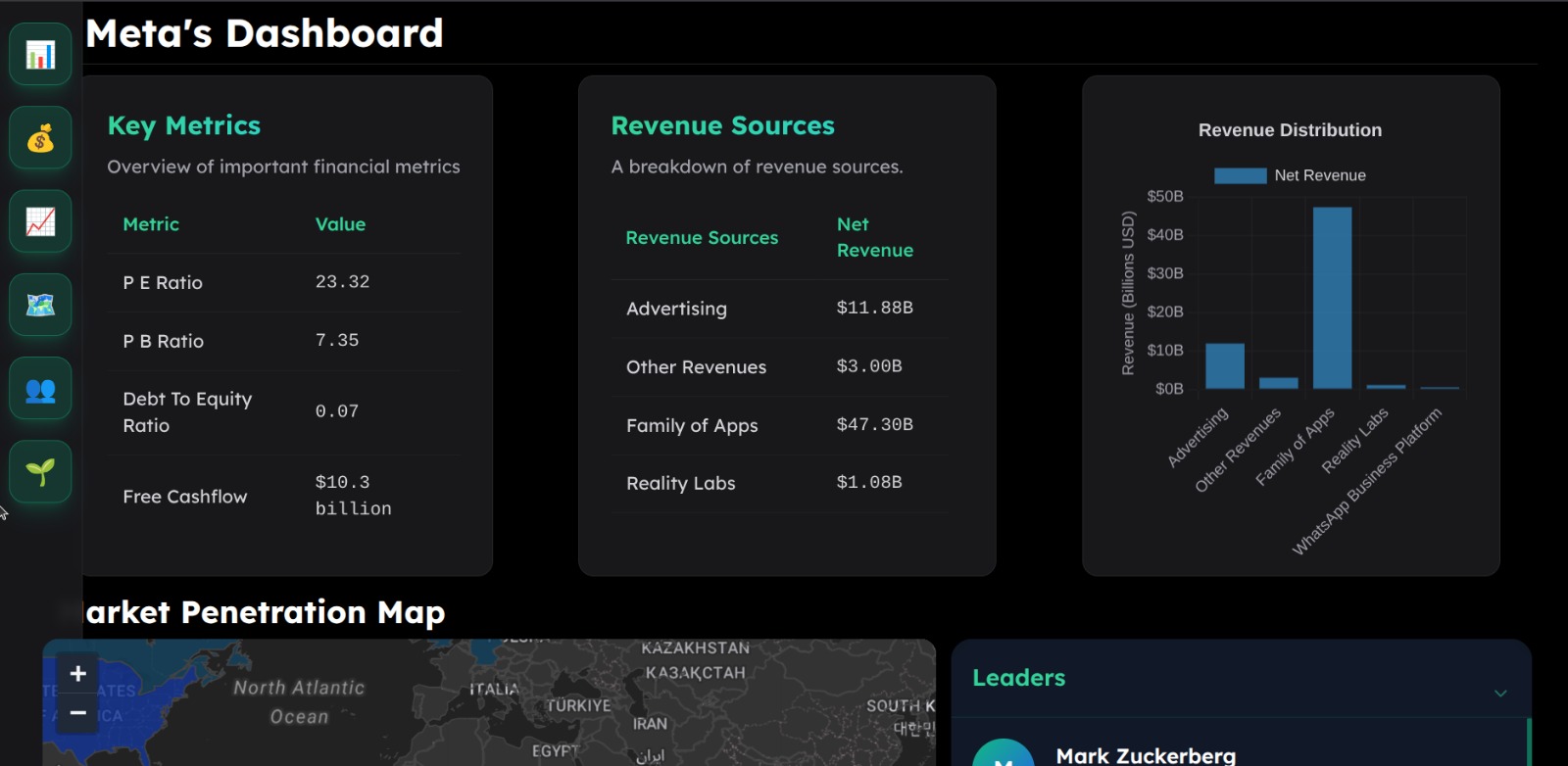This screenshot has width=1568, height=766.
Task: Click the Other Revenues chart bar
Action: coord(1278,383)
